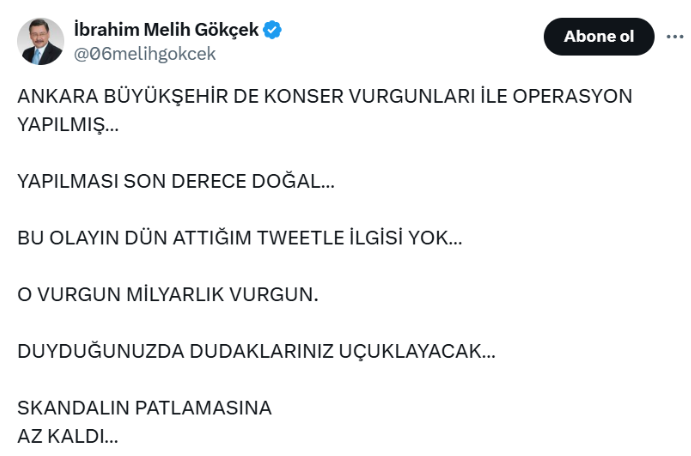Click the SKANDALIN PATLAMASINA line
The image size is (691, 456).
pyautogui.click(x=145, y=408)
